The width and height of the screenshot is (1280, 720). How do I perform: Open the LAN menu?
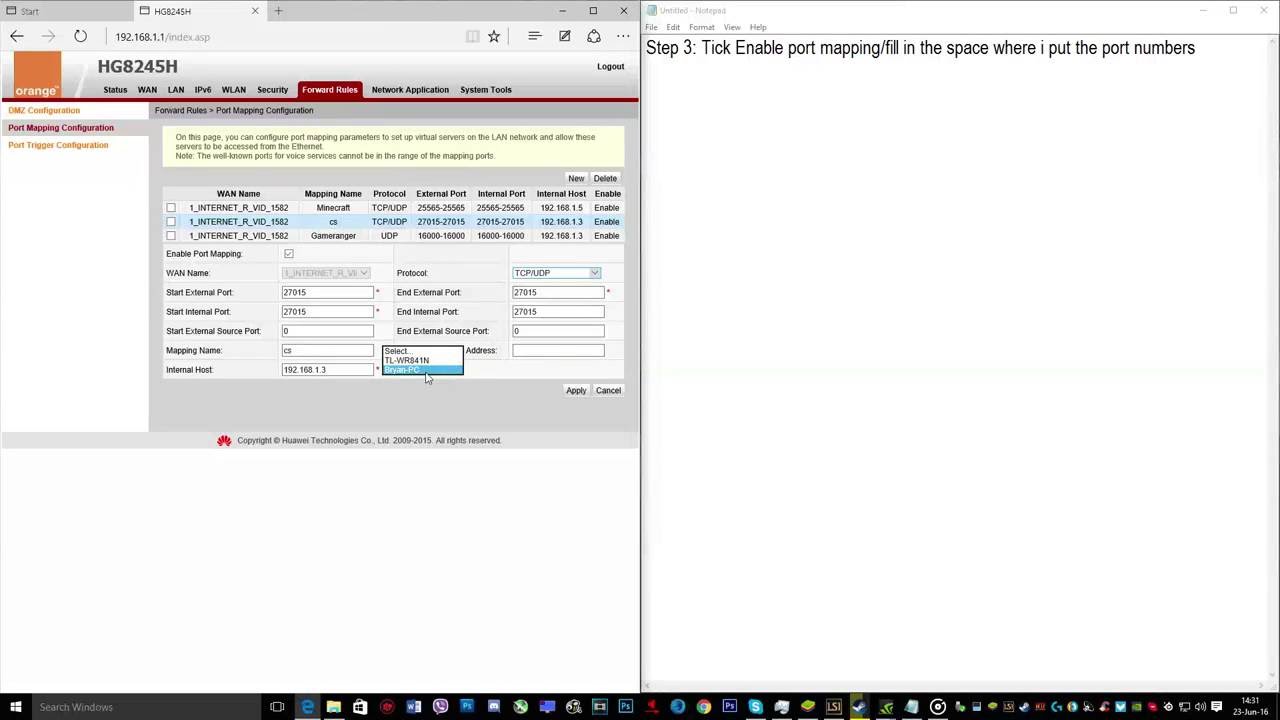(x=176, y=90)
